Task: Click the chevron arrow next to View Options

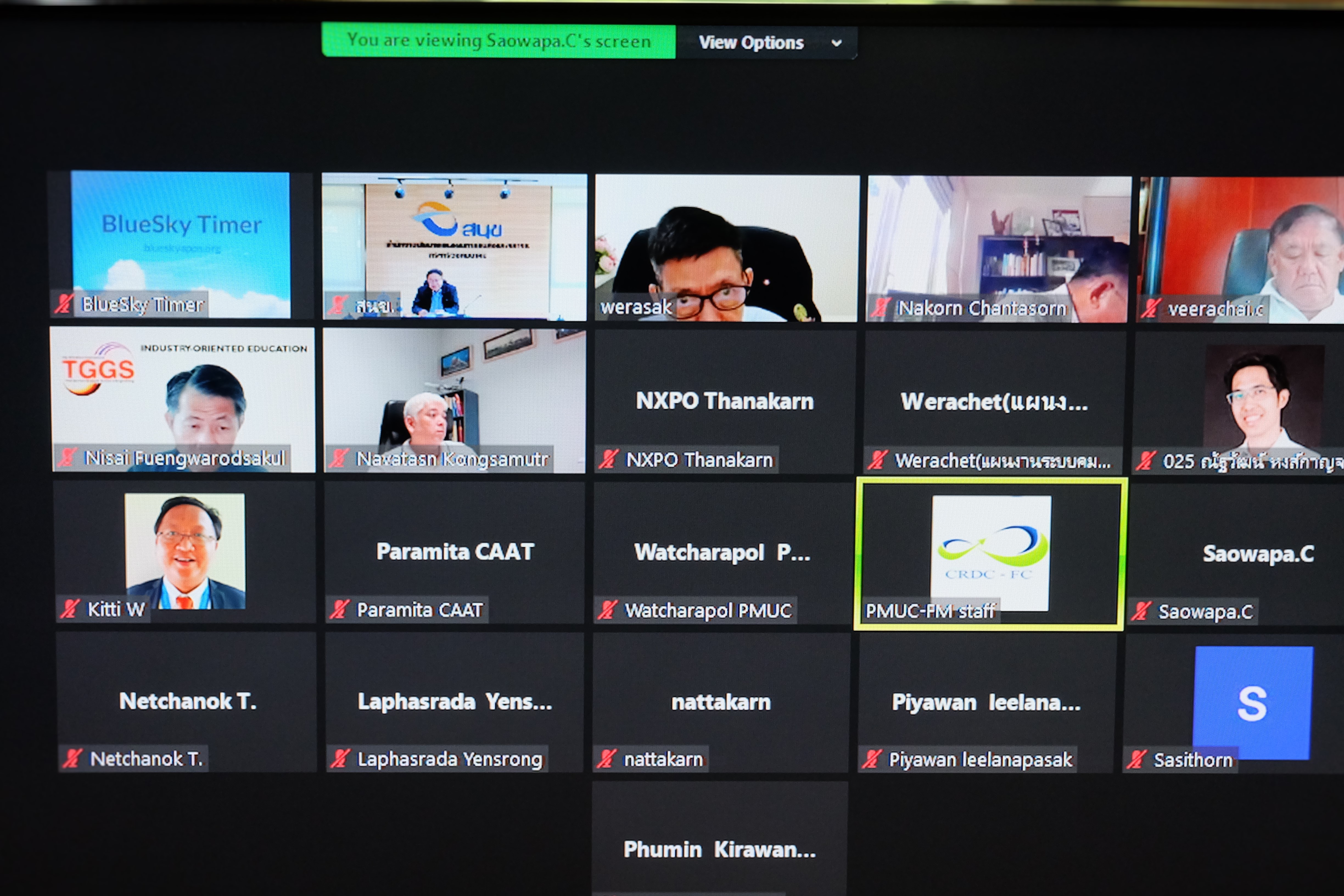Action: click(x=837, y=43)
